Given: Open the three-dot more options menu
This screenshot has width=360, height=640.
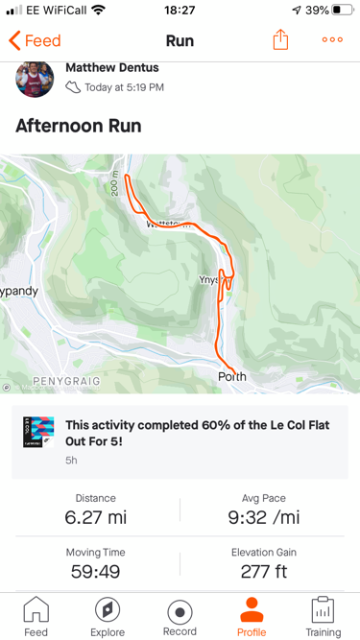Looking at the screenshot, I should (x=332, y=40).
